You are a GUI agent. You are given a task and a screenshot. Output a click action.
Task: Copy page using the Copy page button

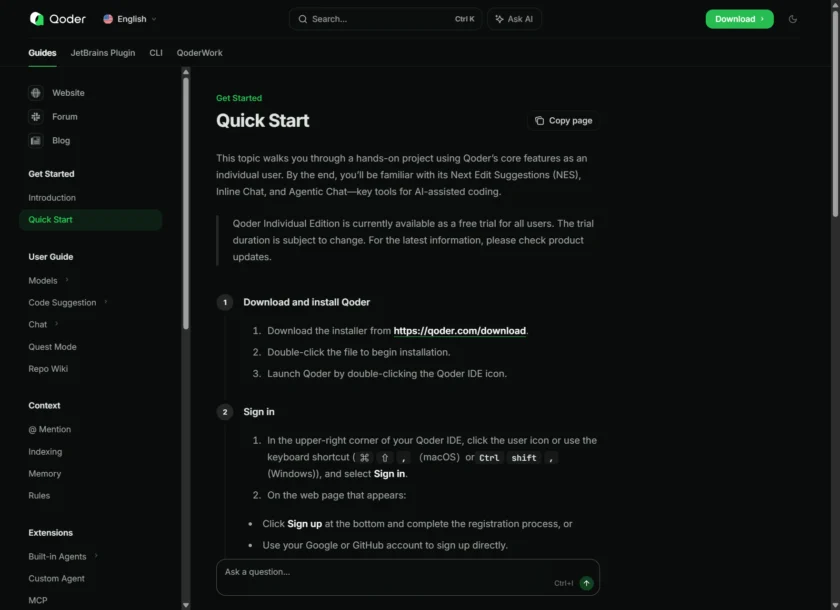pos(563,121)
